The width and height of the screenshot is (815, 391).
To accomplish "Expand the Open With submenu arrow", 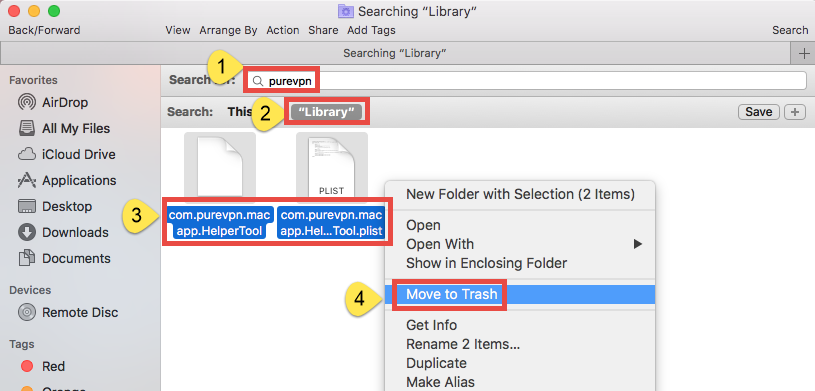I will tap(637, 244).
